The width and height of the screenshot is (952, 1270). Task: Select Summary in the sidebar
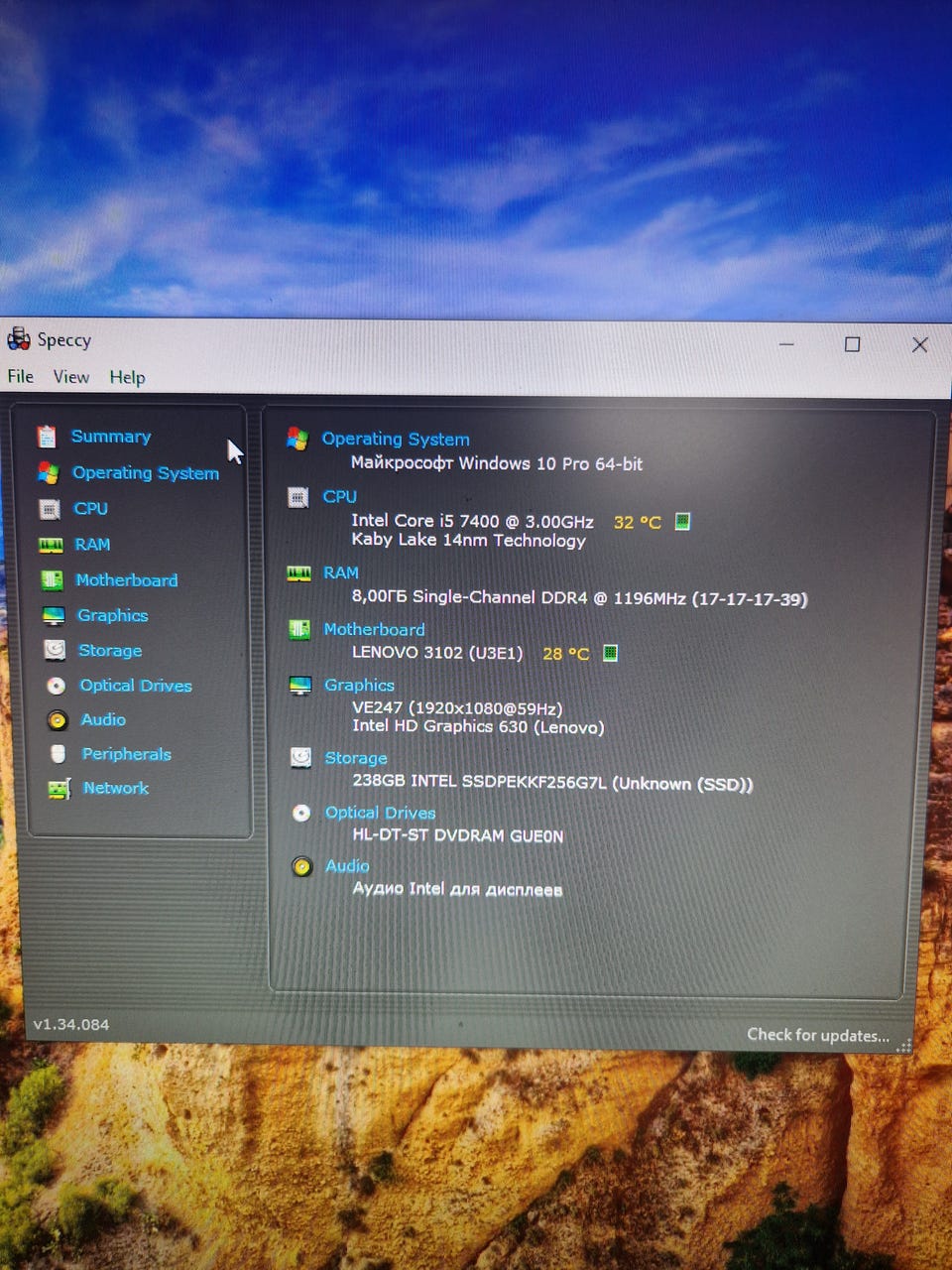click(111, 437)
